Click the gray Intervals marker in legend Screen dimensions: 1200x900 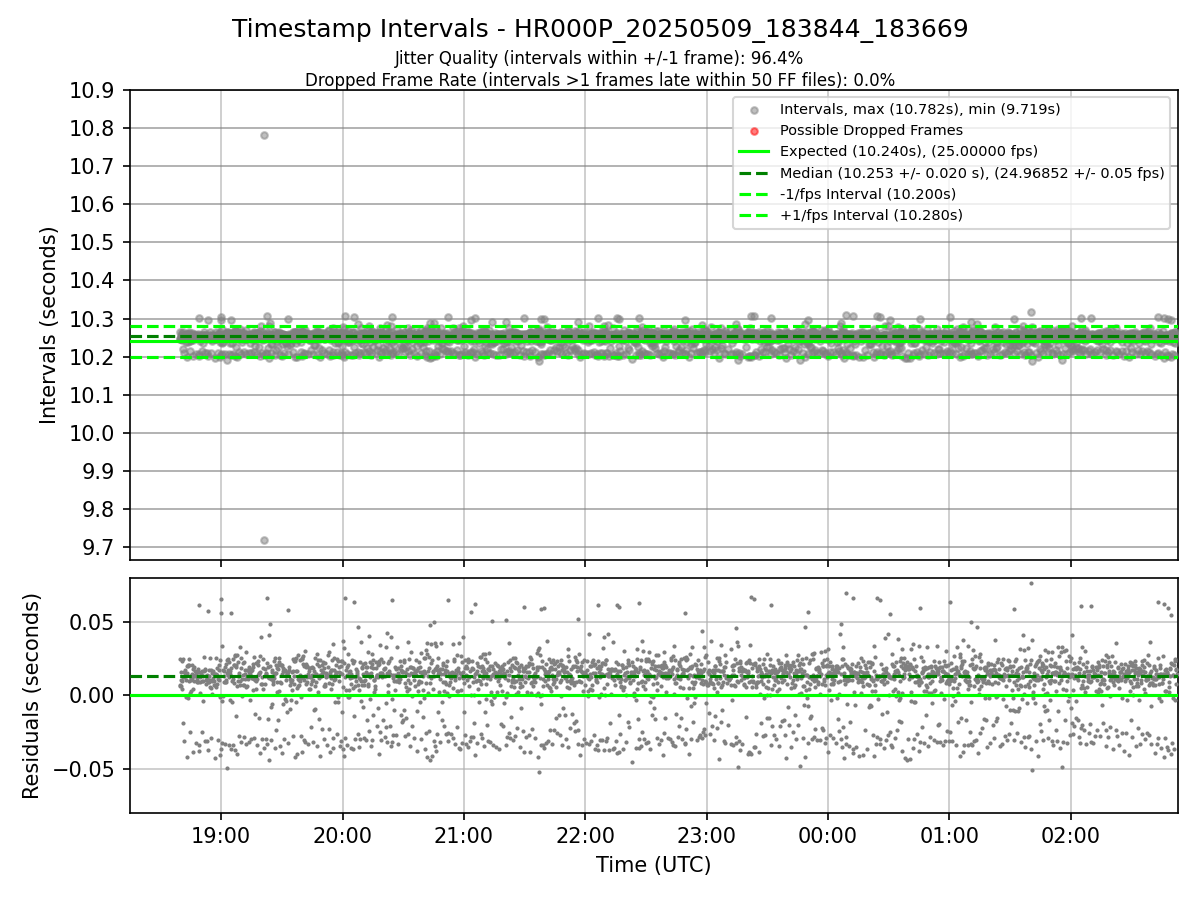pos(754,110)
